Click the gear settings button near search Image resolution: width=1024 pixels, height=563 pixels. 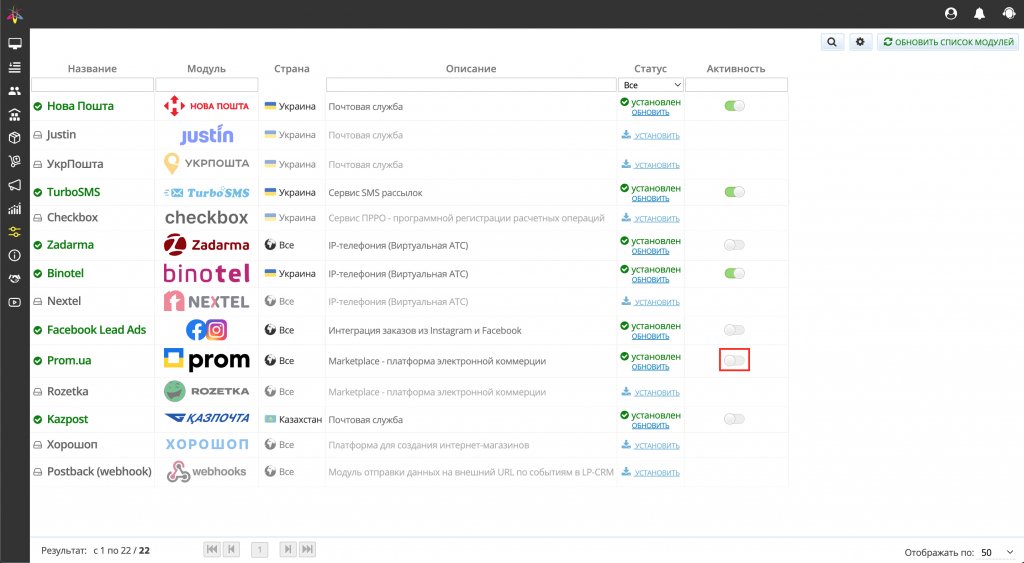pyautogui.click(x=860, y=42)
